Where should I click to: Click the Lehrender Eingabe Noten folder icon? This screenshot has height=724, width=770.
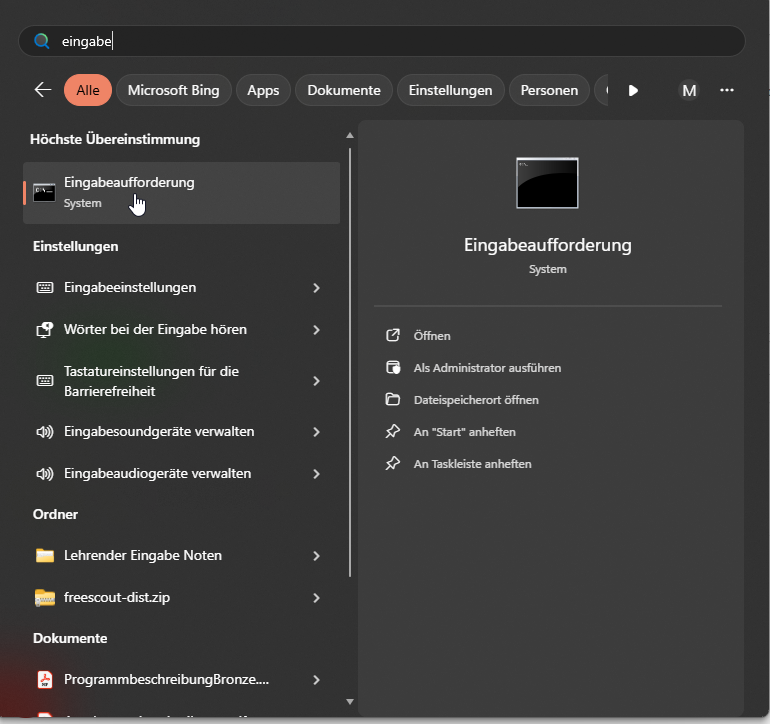45,556
